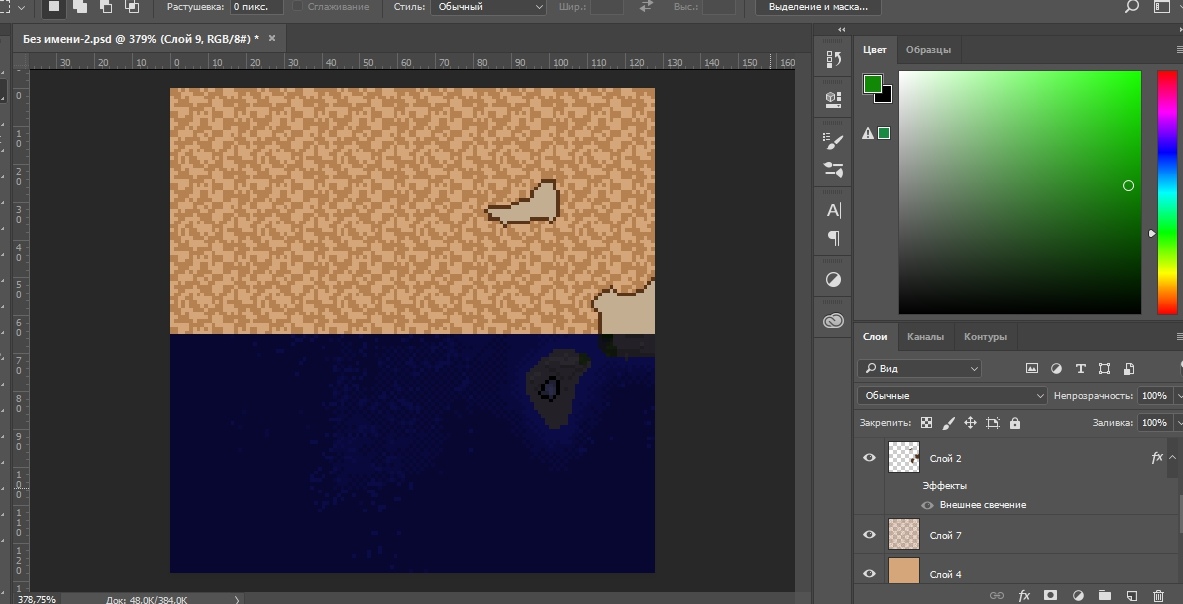
Task: Open the Creative Cloud Libraries panel icon
Action: [x=834, y=320]
